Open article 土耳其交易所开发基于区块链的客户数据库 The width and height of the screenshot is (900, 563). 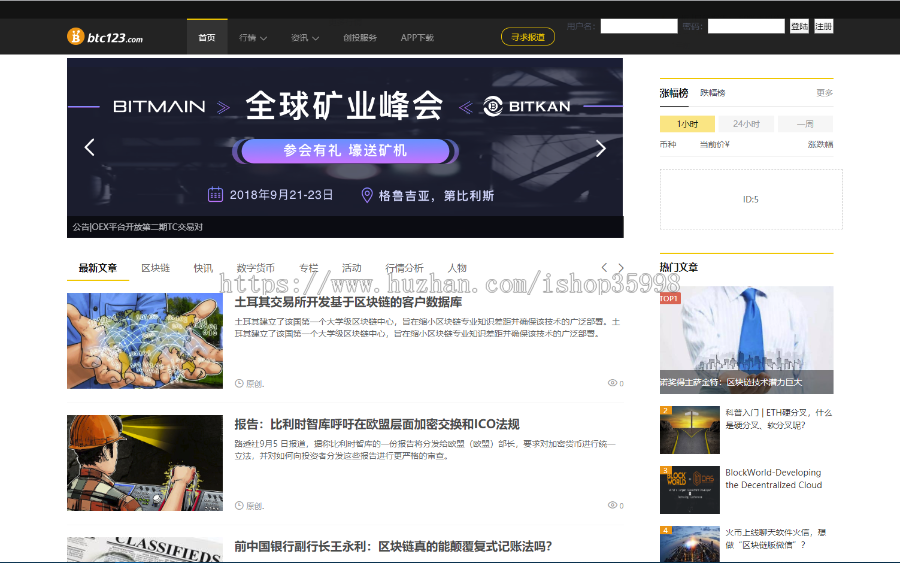pyautogui.click(x=348, y=302)
